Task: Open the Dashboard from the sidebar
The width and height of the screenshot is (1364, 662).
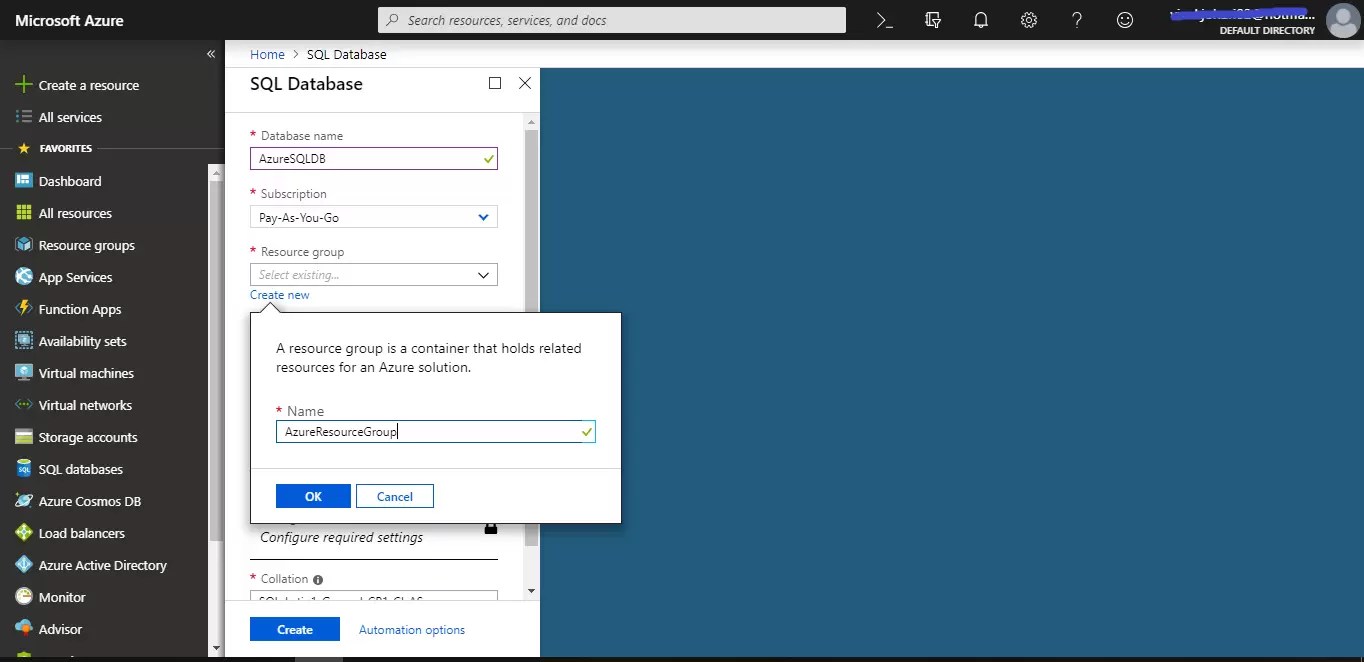Action: coord(69,180)
